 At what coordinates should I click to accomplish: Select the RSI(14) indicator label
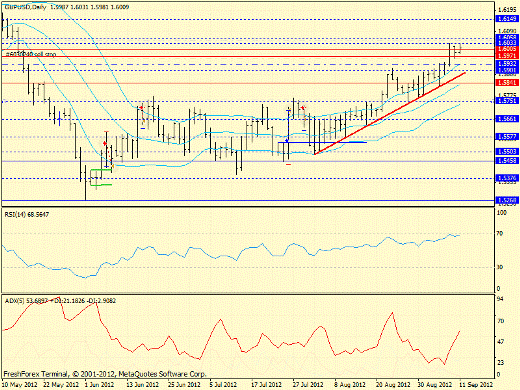[x=27, y=215]
